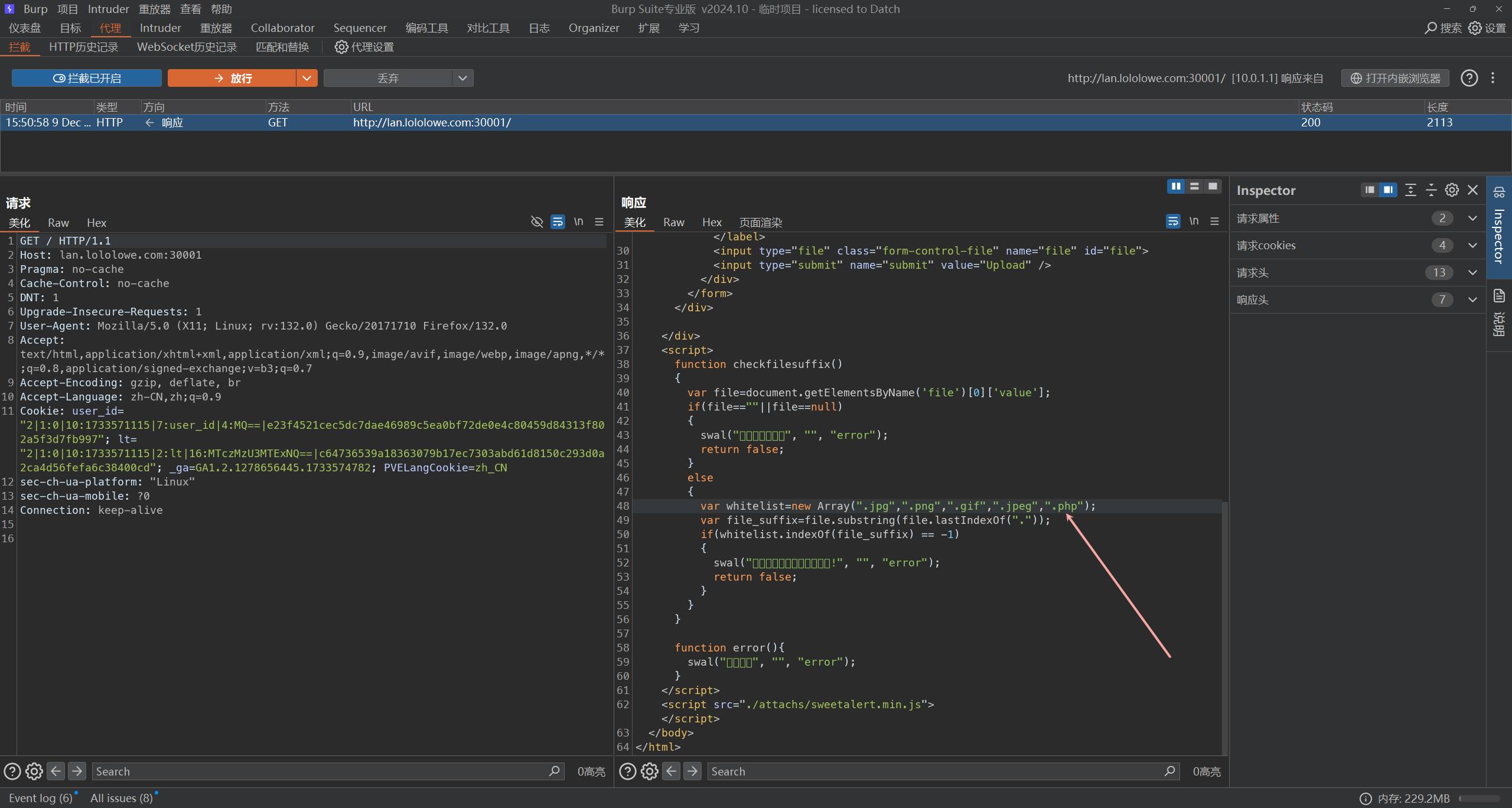Expand the request cookies section in Inspector
Screen dimensions: 1512x808
coord(1472,246)
